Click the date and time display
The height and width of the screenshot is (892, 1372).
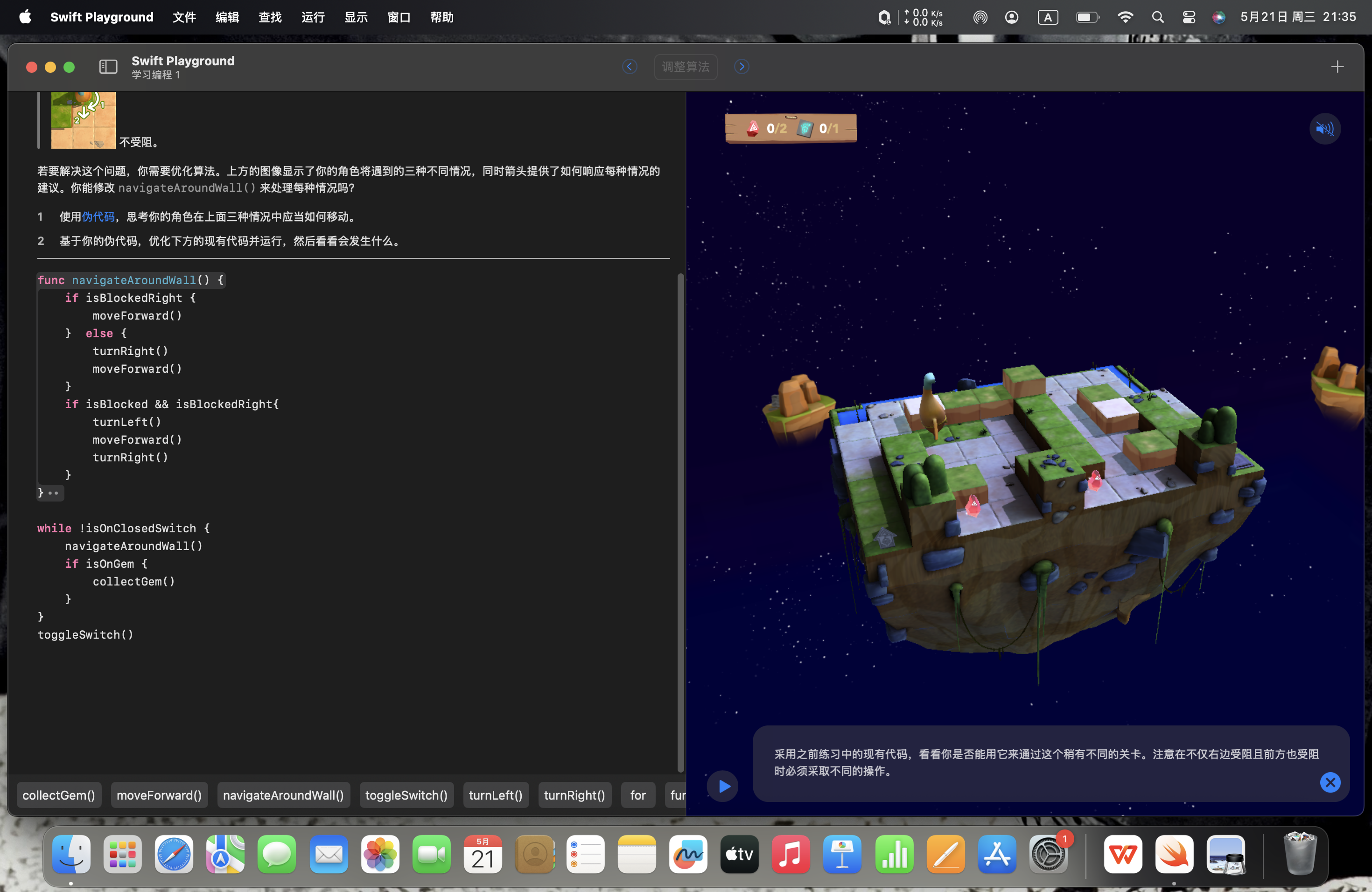click(x=1298, y=17)
